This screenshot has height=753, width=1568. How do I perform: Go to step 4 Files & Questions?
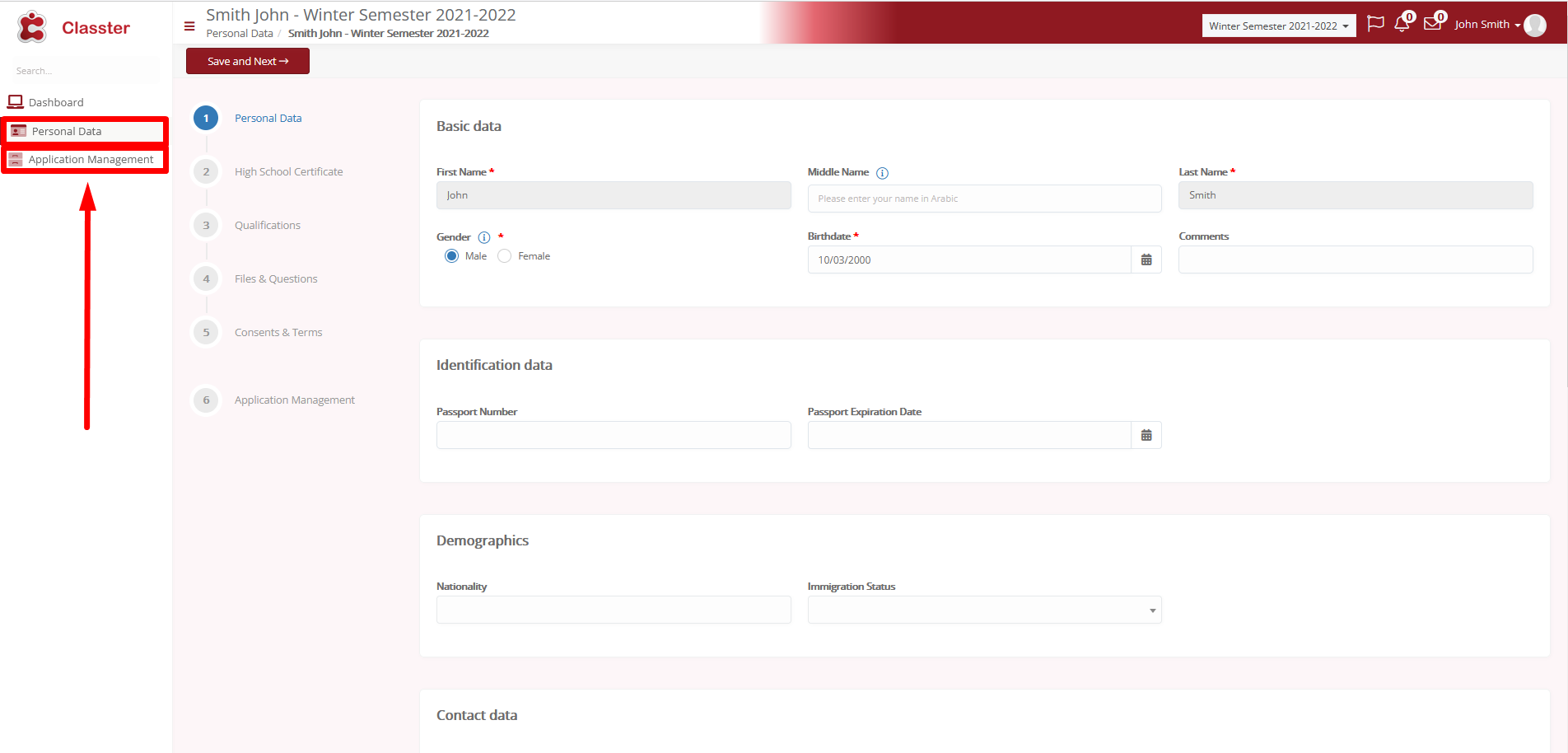coord(206,278)
